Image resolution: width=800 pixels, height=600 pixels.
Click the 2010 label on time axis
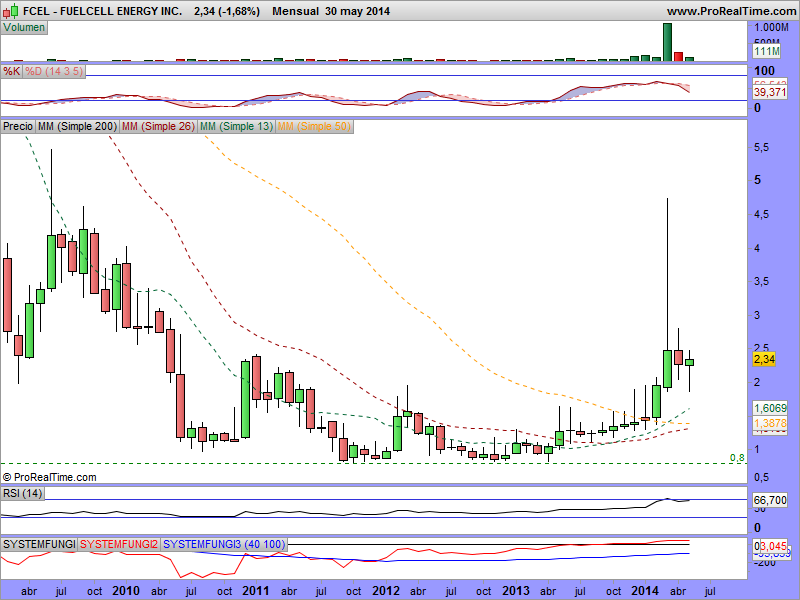tap(126, 591)
